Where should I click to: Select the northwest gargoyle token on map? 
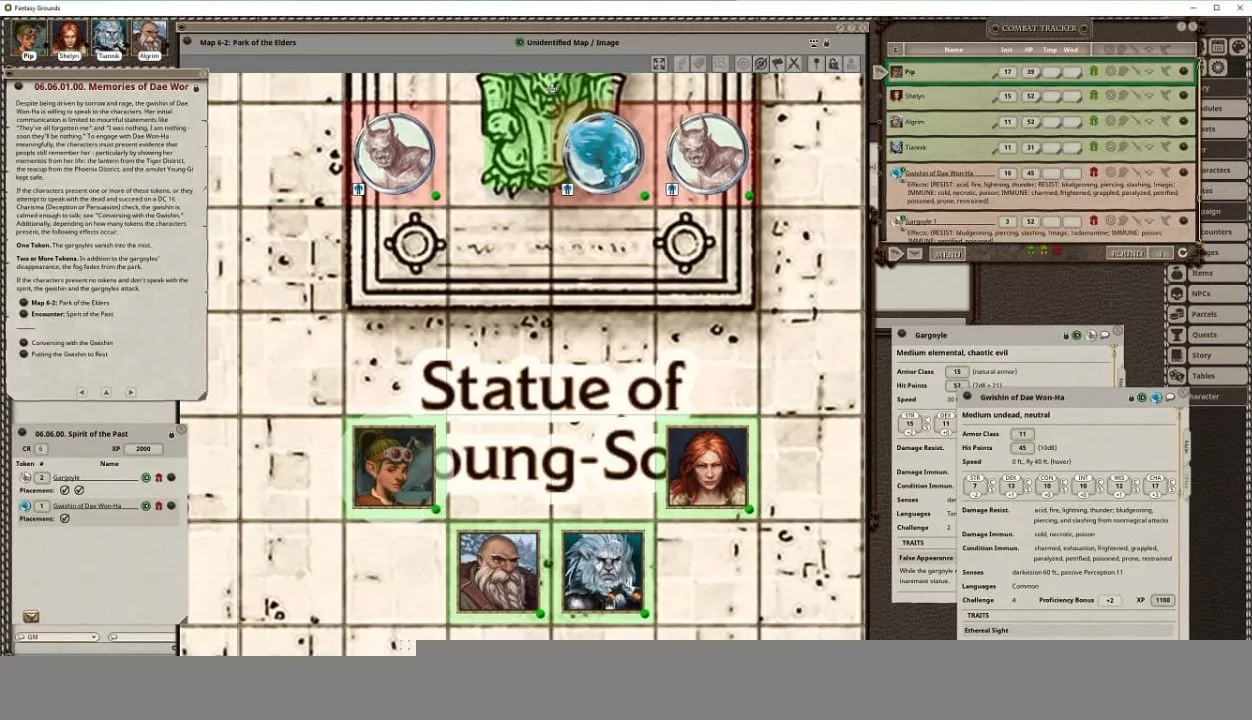[395, 153]
